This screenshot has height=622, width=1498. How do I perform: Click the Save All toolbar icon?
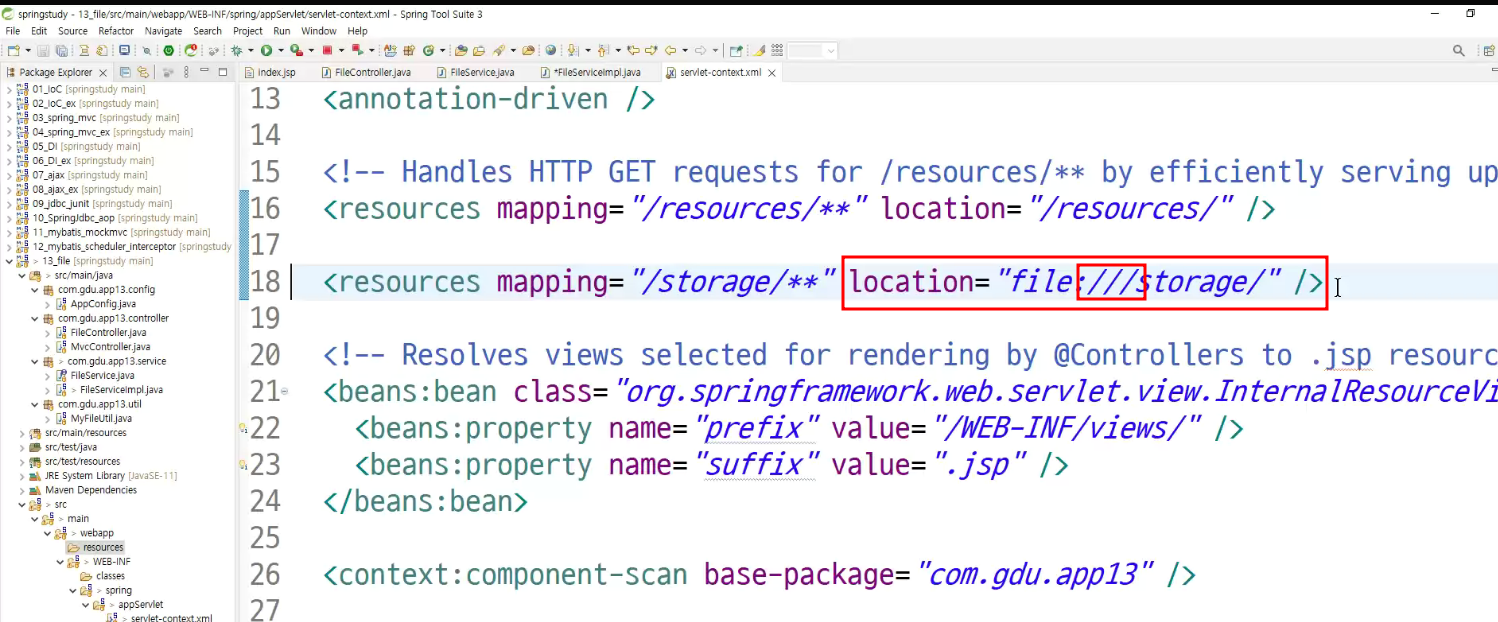(61, 50)
